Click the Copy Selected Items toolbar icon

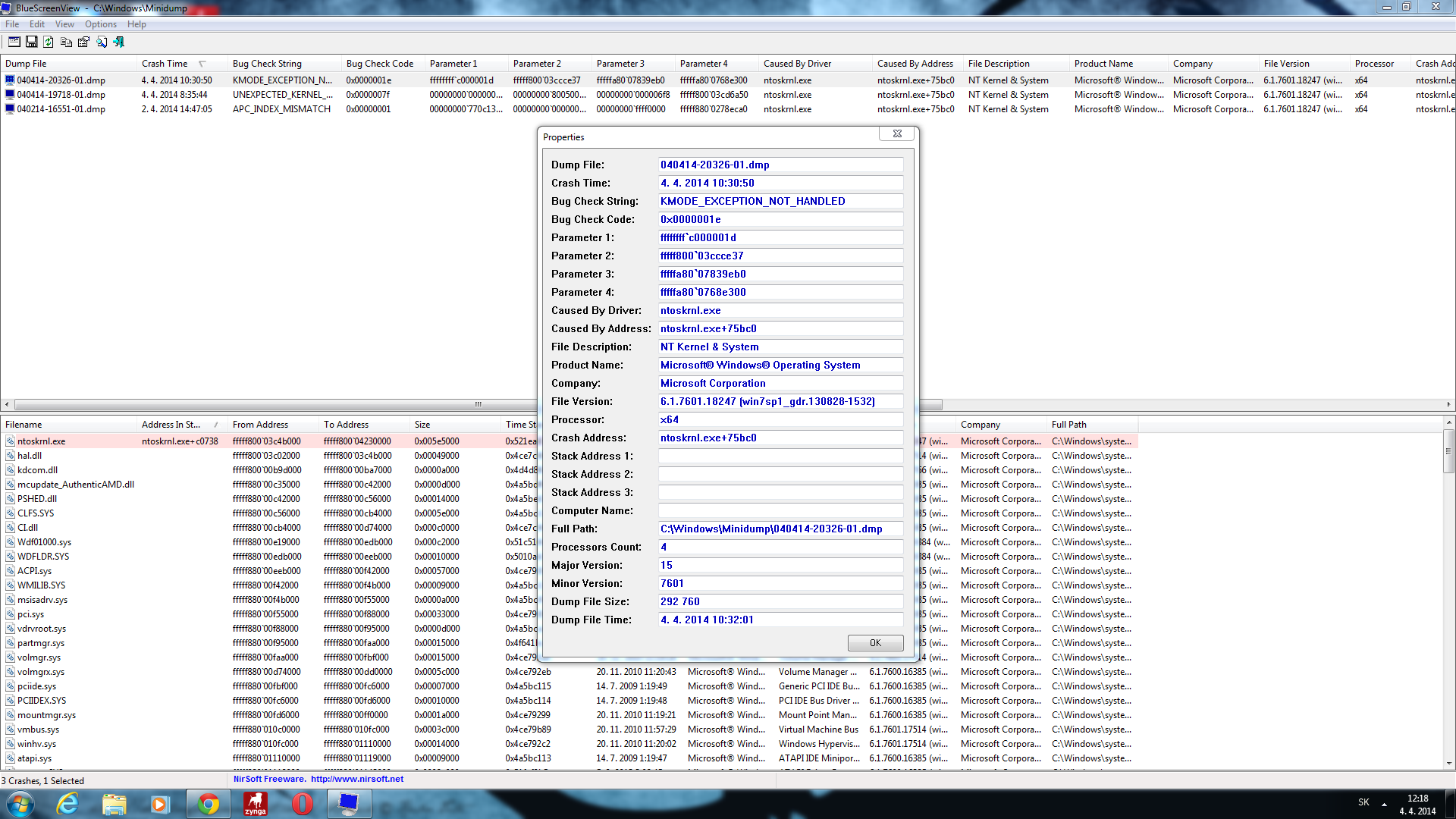66,42
